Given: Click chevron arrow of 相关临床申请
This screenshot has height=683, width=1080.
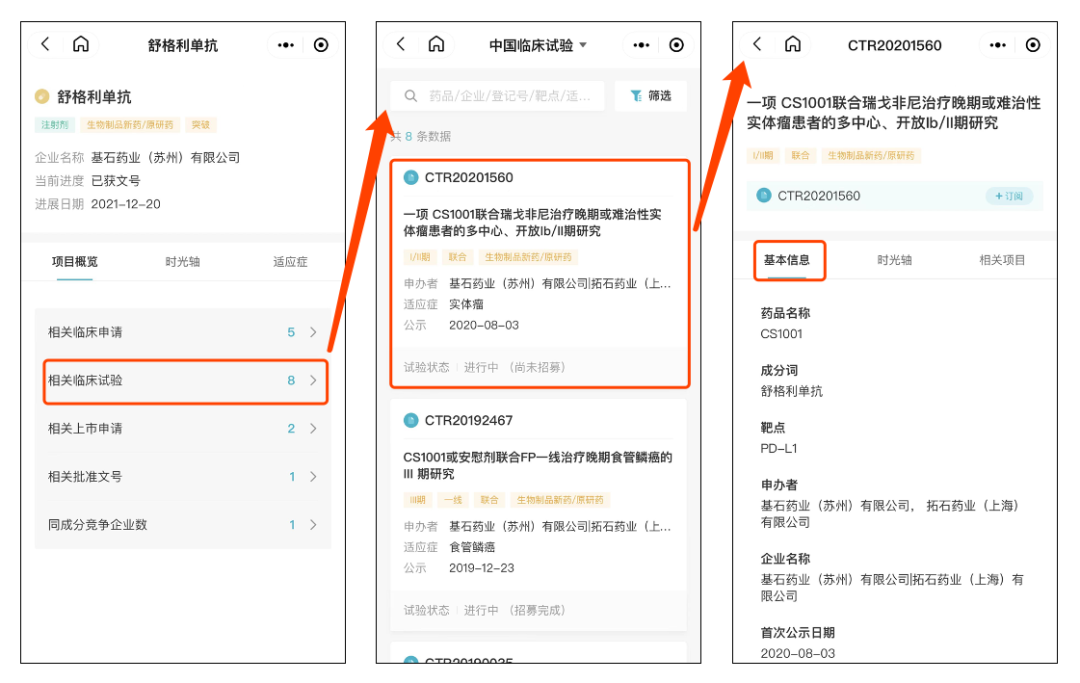Looking at the screenshot, I should coord(313,332).
